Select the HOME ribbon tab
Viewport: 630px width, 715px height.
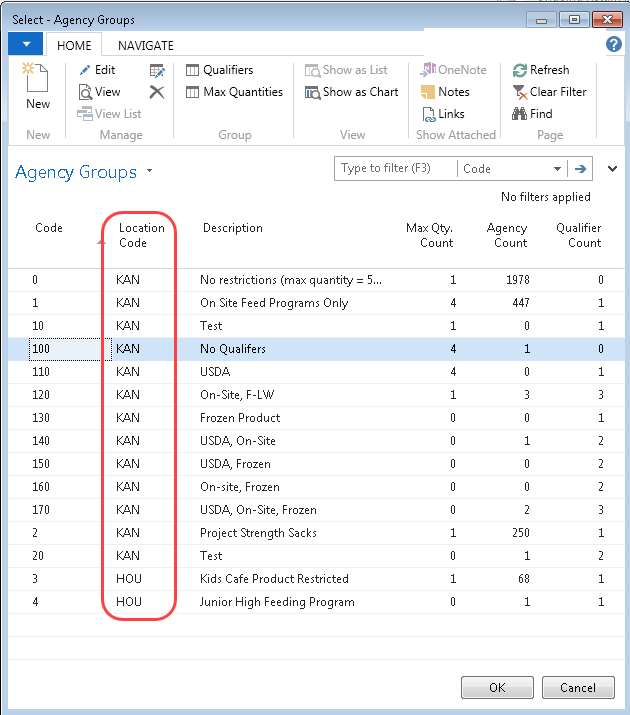74,45
